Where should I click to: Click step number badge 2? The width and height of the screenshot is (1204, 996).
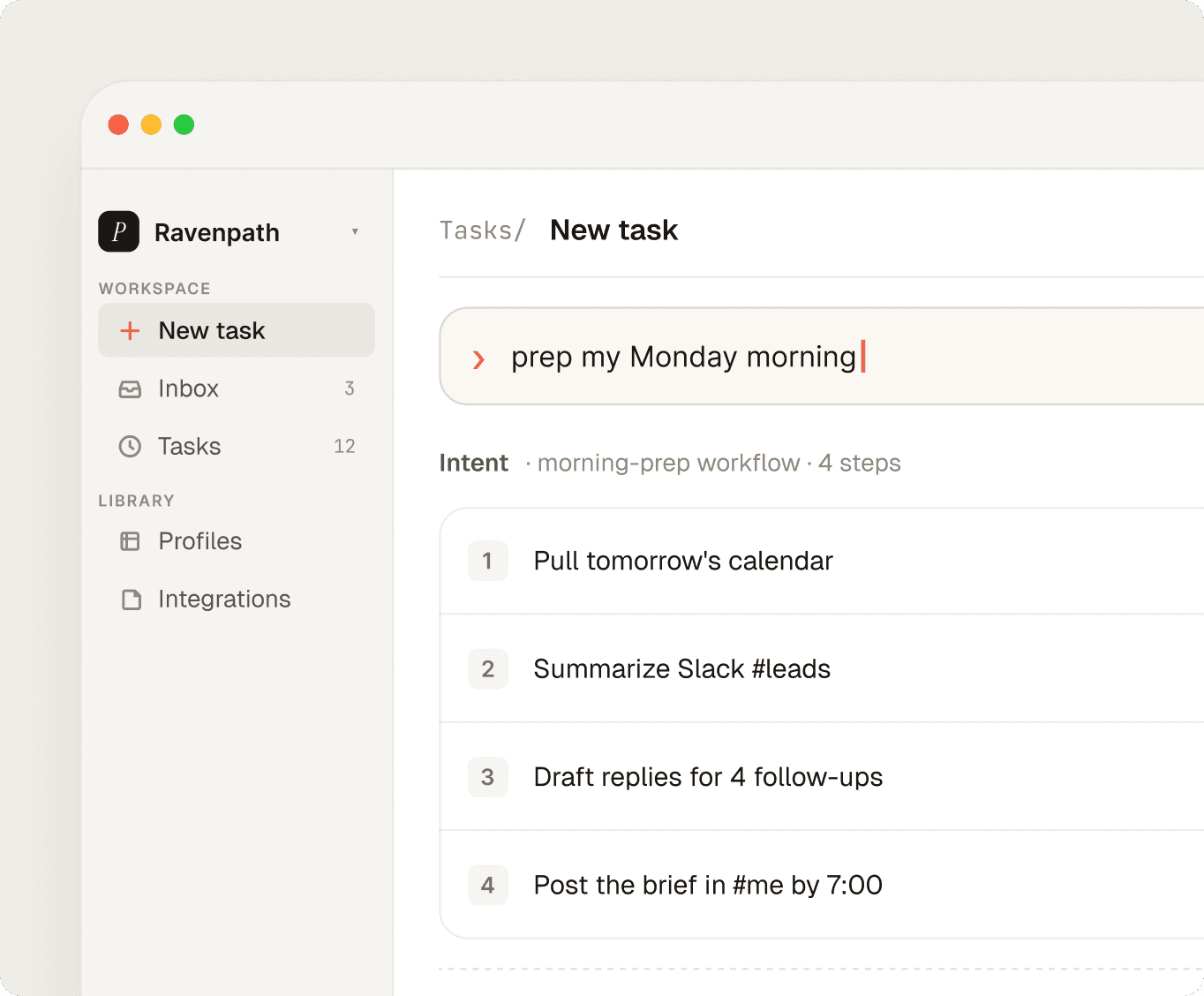pyautogui.click(x=488, y=668)
